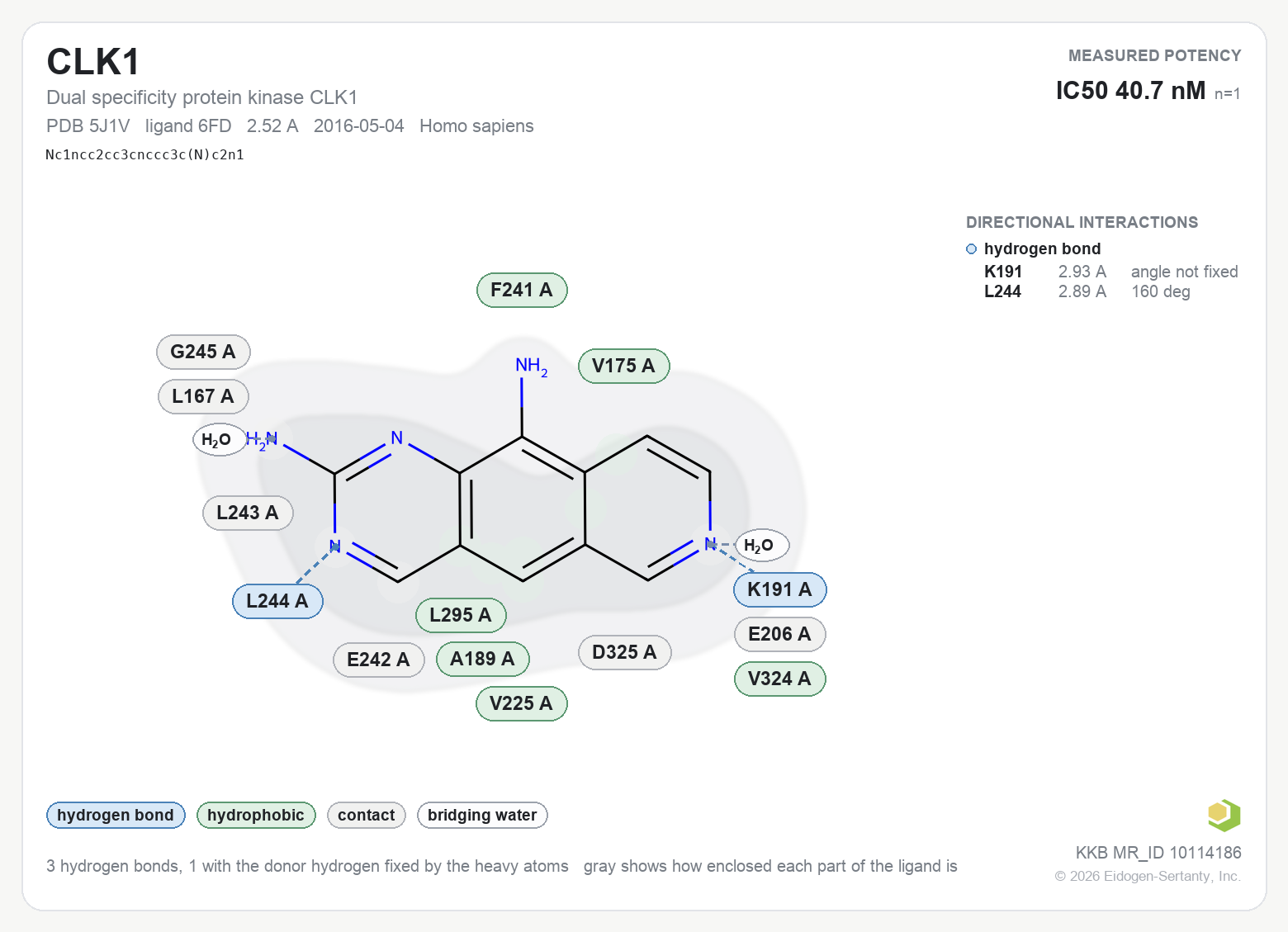The height and width of the screenshot is (932, 1288).
Task: Click the green hexagon logo icon
Action: point(1224,815)
